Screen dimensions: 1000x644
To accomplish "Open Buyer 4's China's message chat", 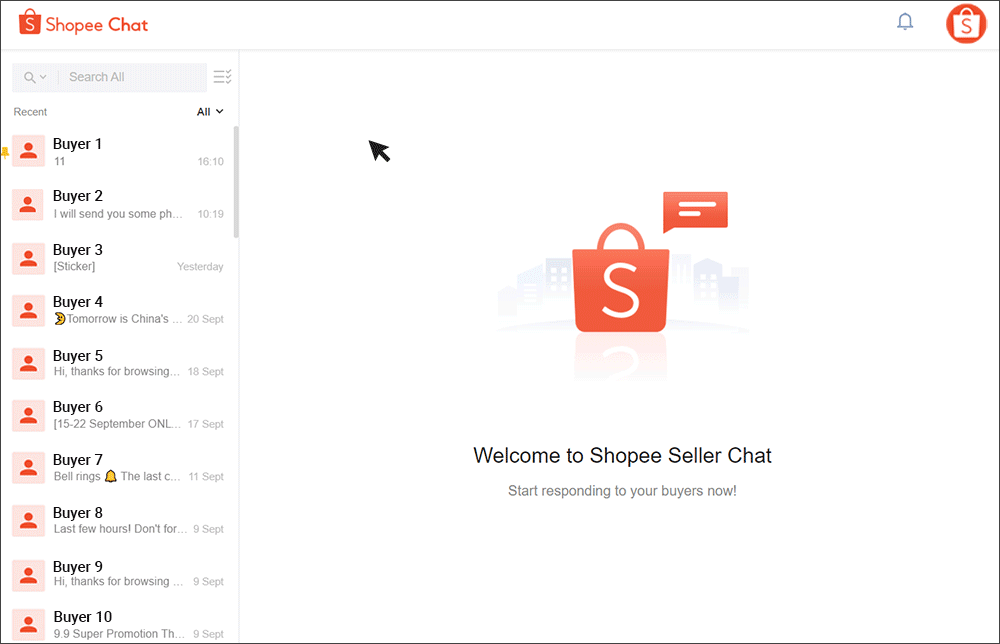I will 120,310.
